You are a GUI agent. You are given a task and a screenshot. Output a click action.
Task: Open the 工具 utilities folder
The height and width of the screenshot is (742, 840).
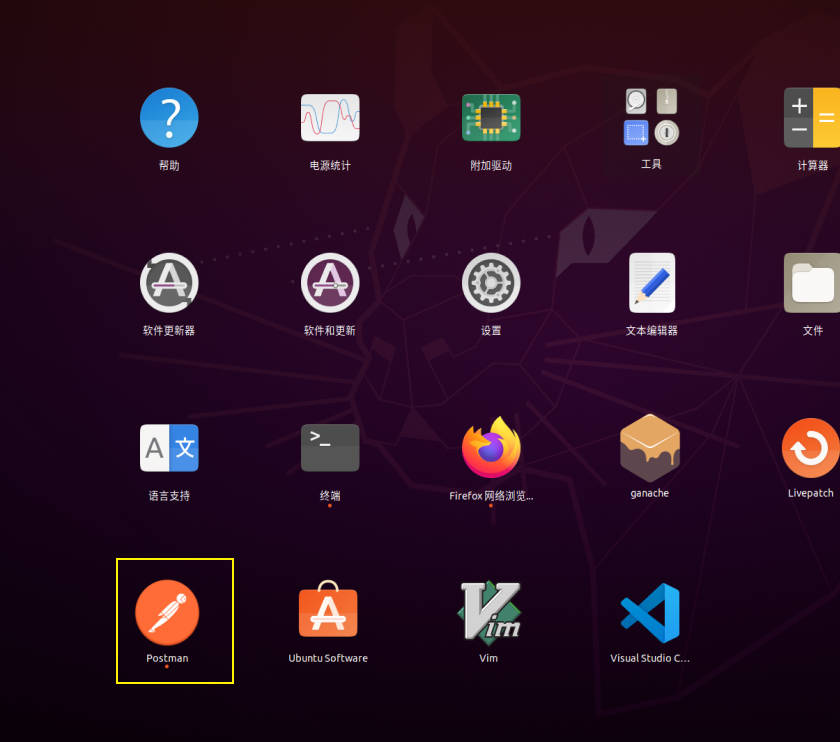[x=651, y=117]
